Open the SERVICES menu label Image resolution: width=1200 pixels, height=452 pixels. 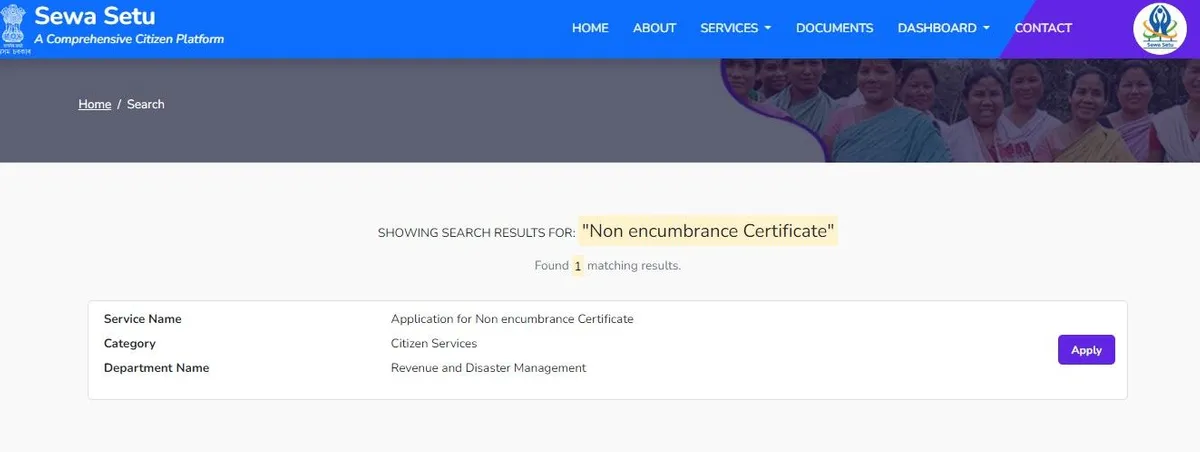coord(729,28)
